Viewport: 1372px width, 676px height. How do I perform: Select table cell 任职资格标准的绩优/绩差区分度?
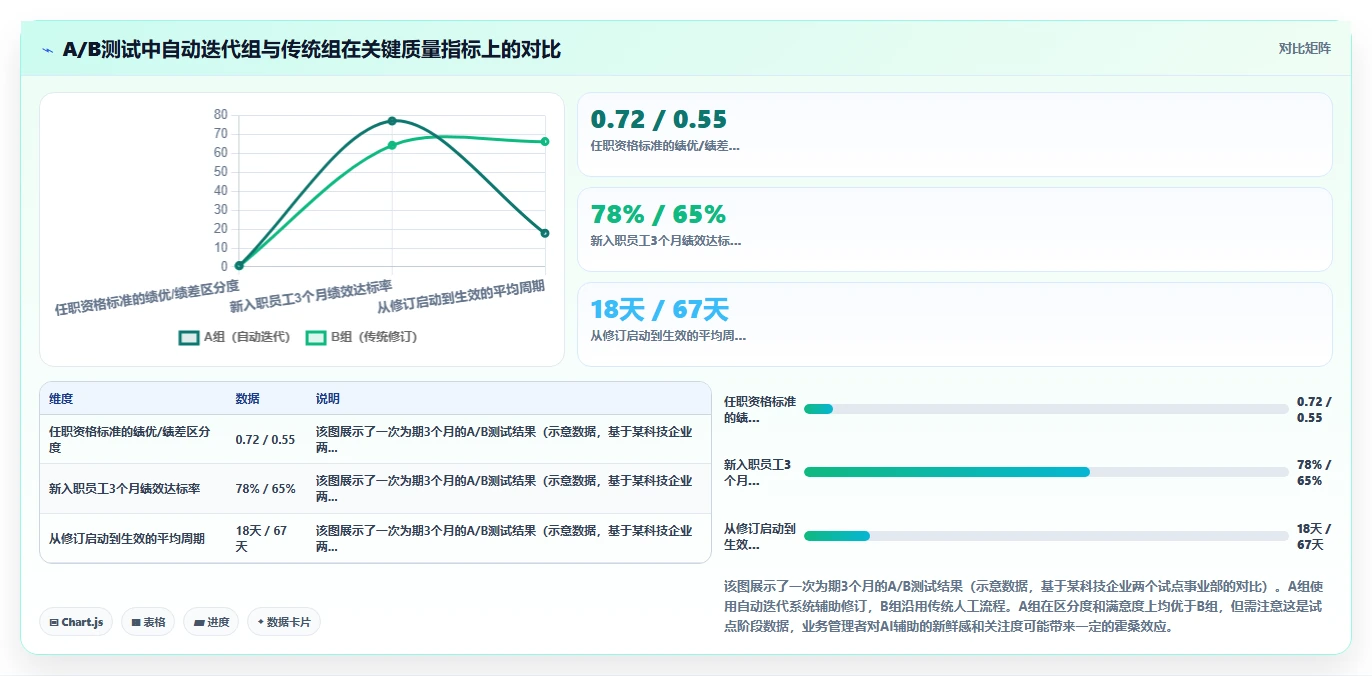point(132,439)
